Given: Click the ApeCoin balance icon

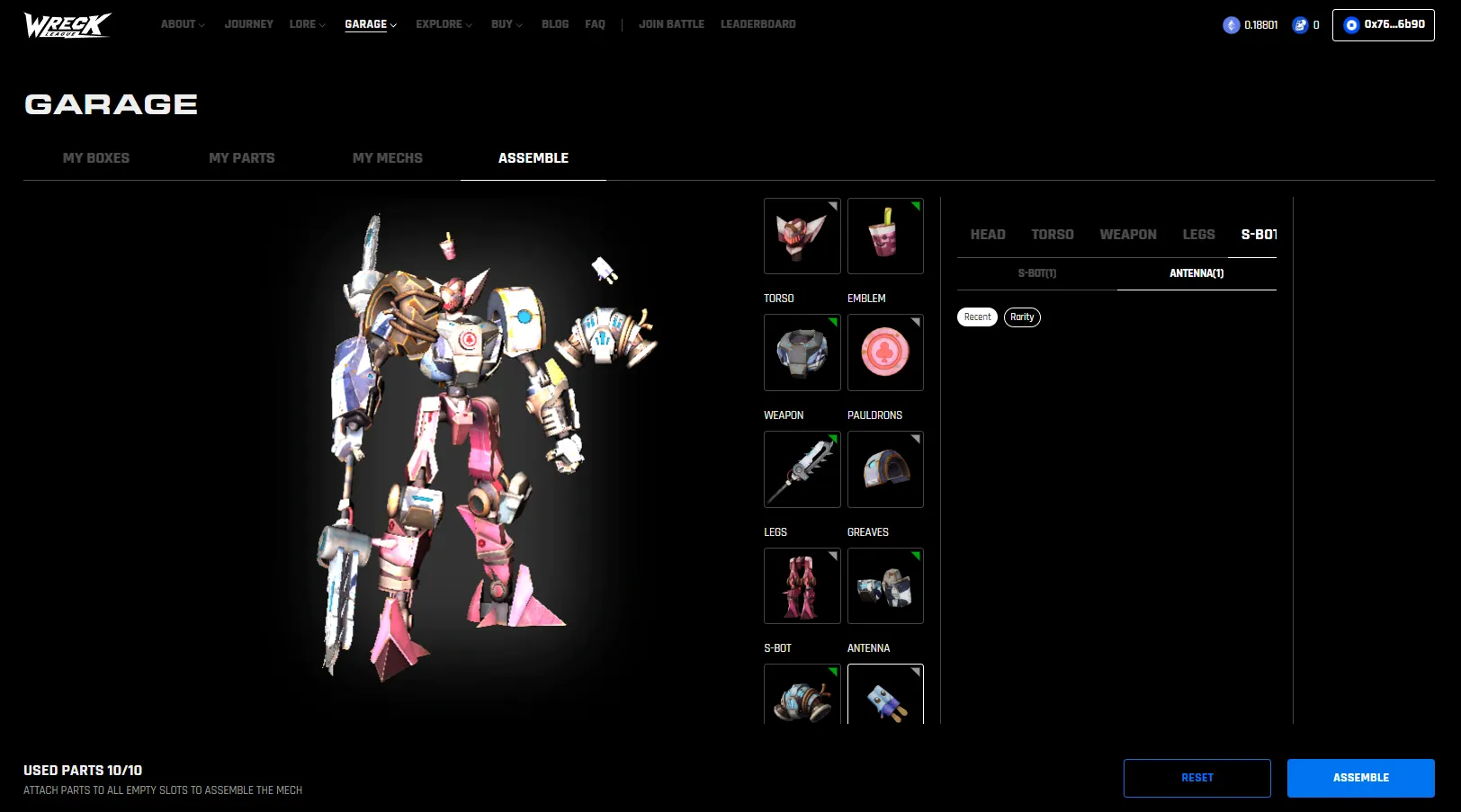Looking at the screenshot, I should (1301, 25).
